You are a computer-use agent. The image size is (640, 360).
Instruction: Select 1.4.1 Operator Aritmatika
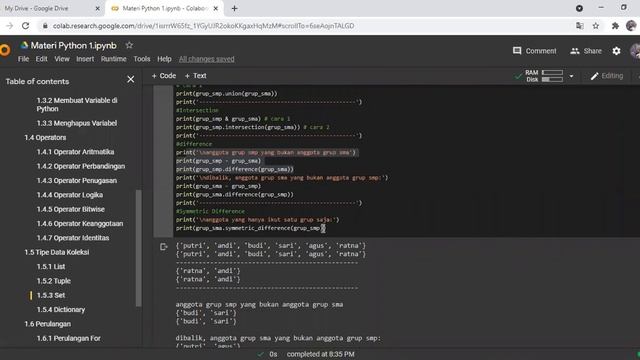point(75,152)
